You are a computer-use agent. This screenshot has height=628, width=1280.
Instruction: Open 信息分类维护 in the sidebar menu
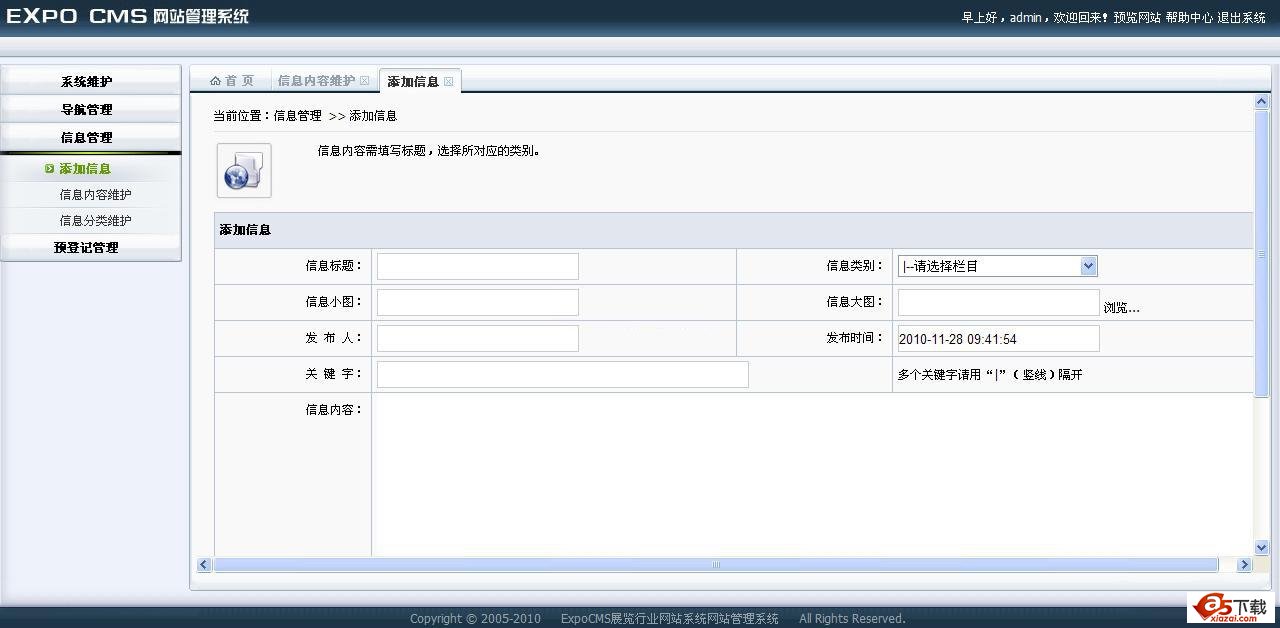[x=95, y=221]
